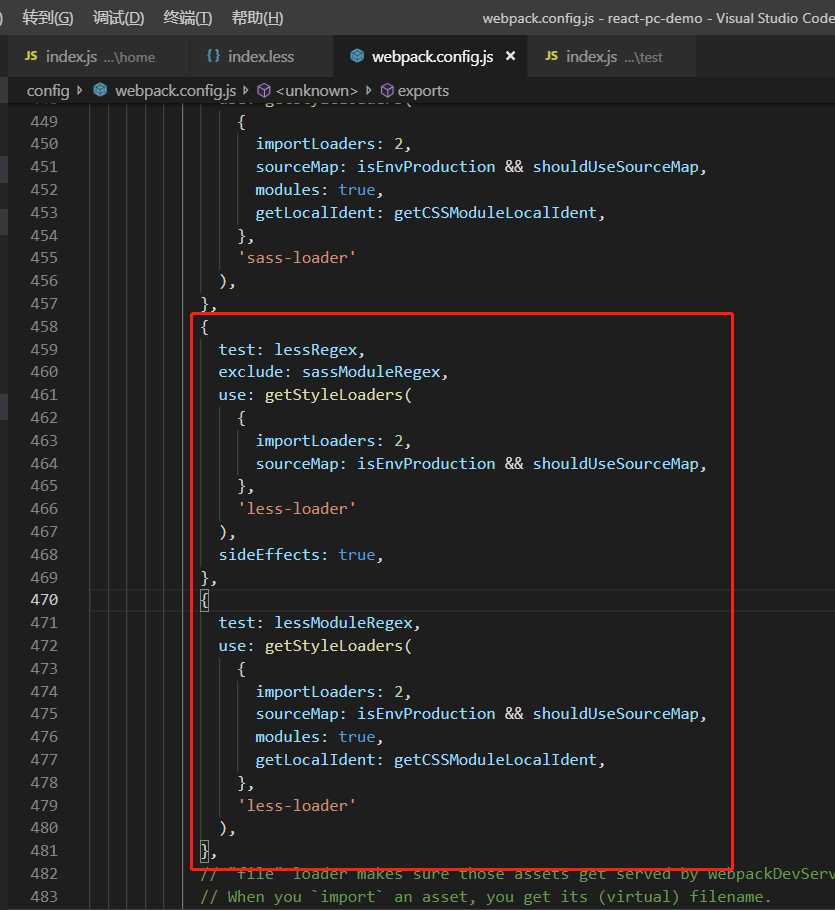Image resolution: width=835 pixels, height=910 pixels.
Task: Expand breadcrumb arrow after <unknown>
Action: click(x=368, y=91)
